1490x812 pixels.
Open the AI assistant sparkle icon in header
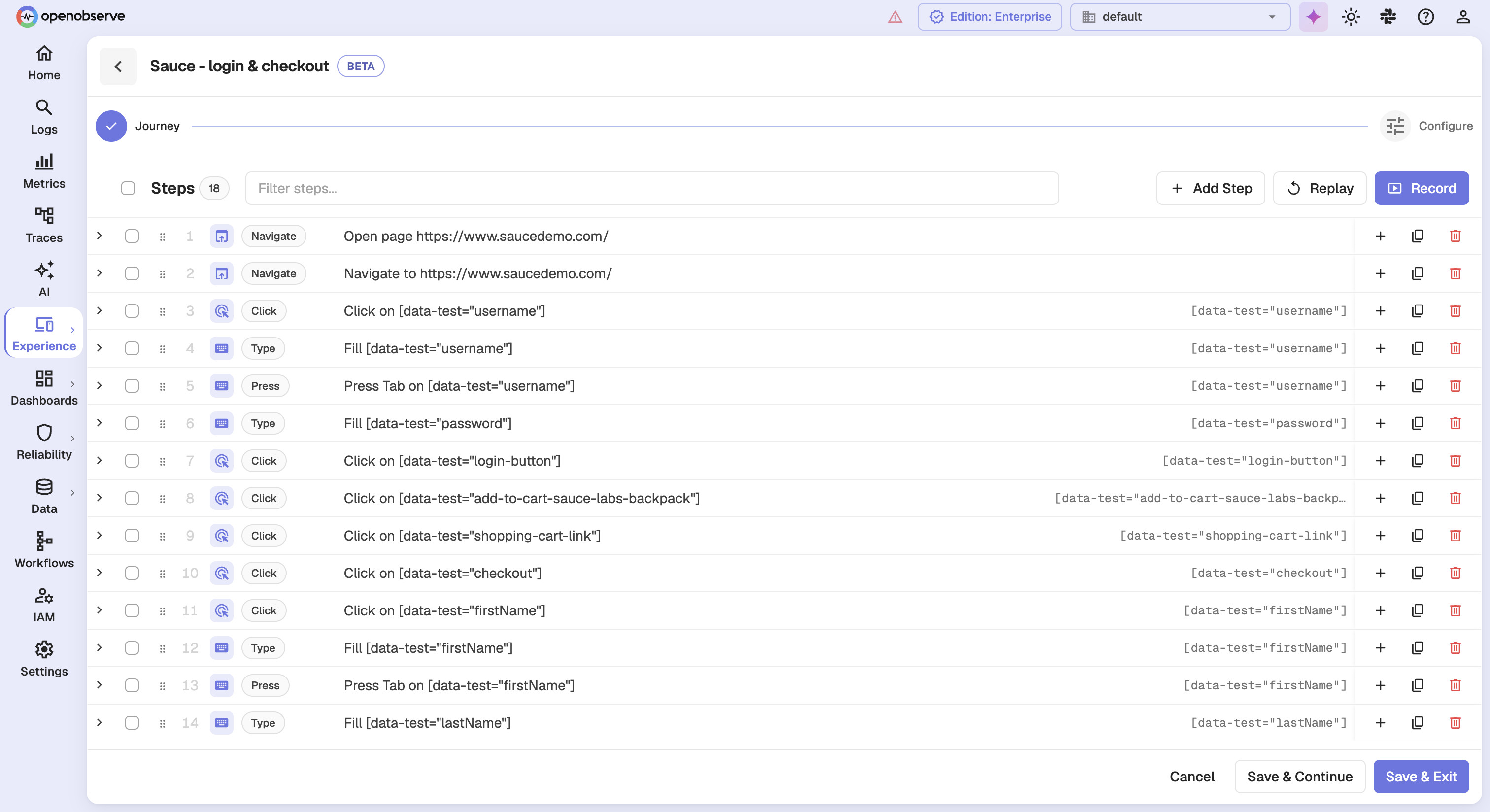(1313, 17)
